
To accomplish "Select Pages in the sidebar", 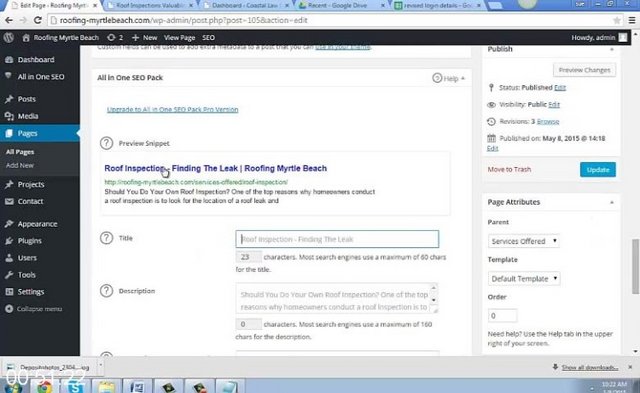I will (x=40, y=133).
